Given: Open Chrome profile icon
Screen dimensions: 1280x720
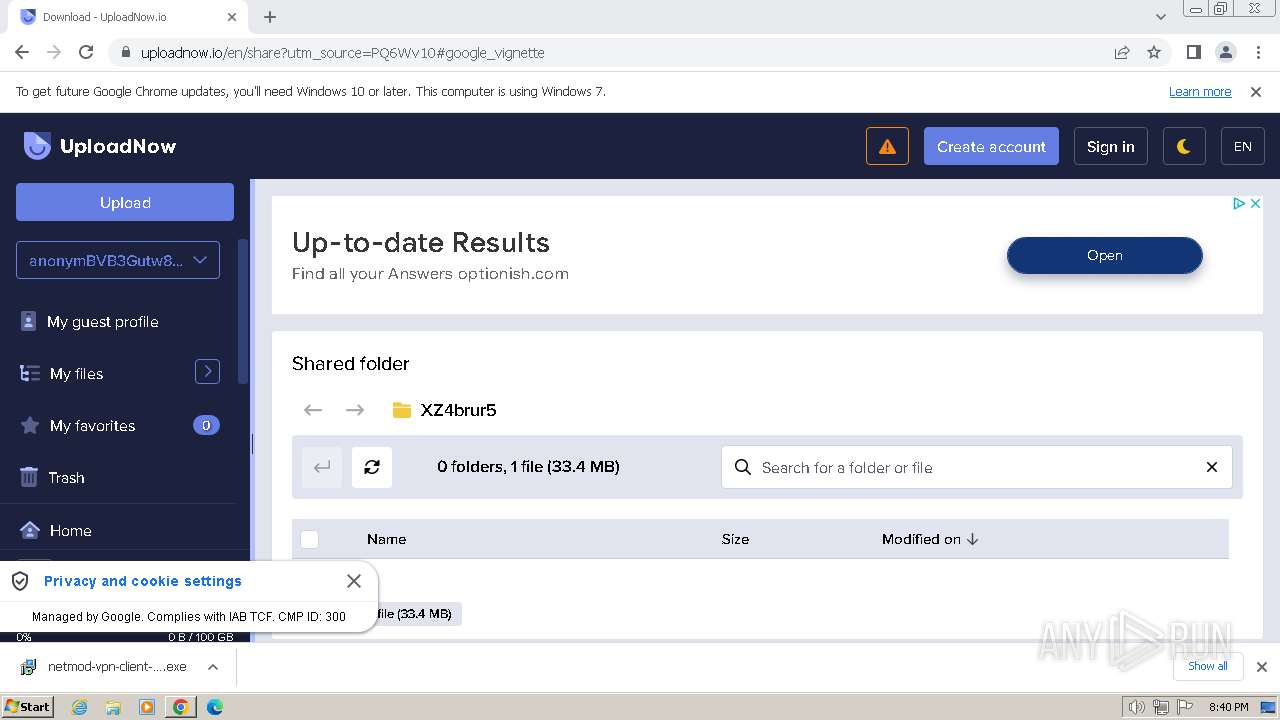Looking at the screenshot, I should click(x=1226, y=52).
